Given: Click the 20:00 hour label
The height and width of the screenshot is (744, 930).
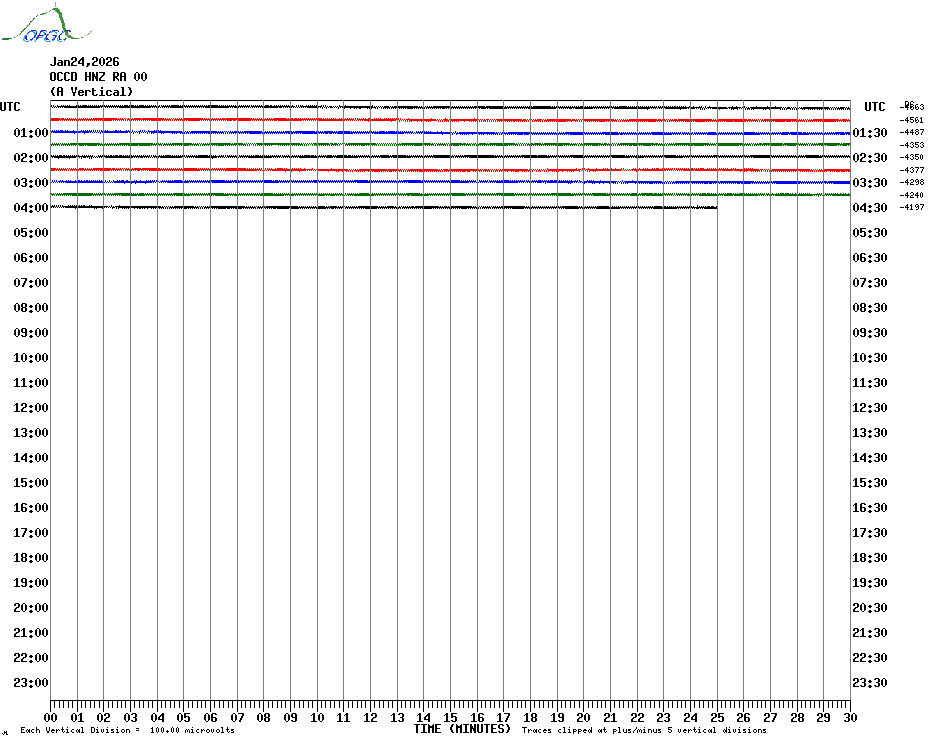Looking at the screenshot, I should point(31,608).
